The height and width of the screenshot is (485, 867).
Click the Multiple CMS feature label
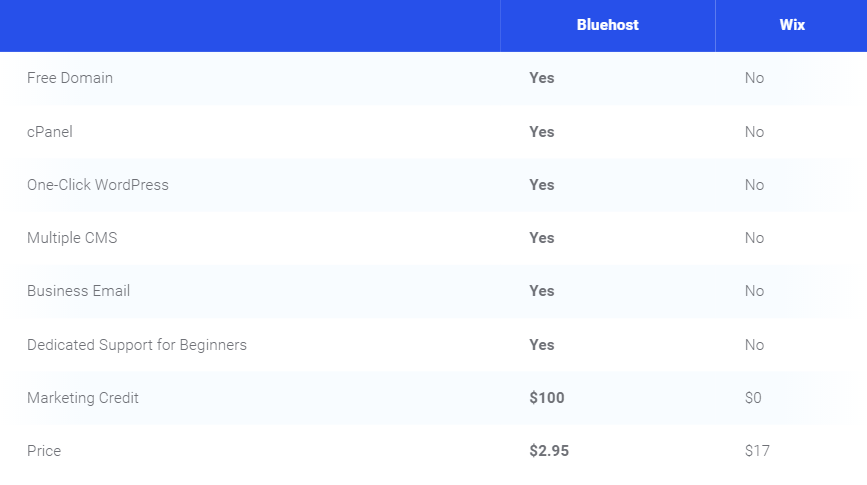(72, 238)
